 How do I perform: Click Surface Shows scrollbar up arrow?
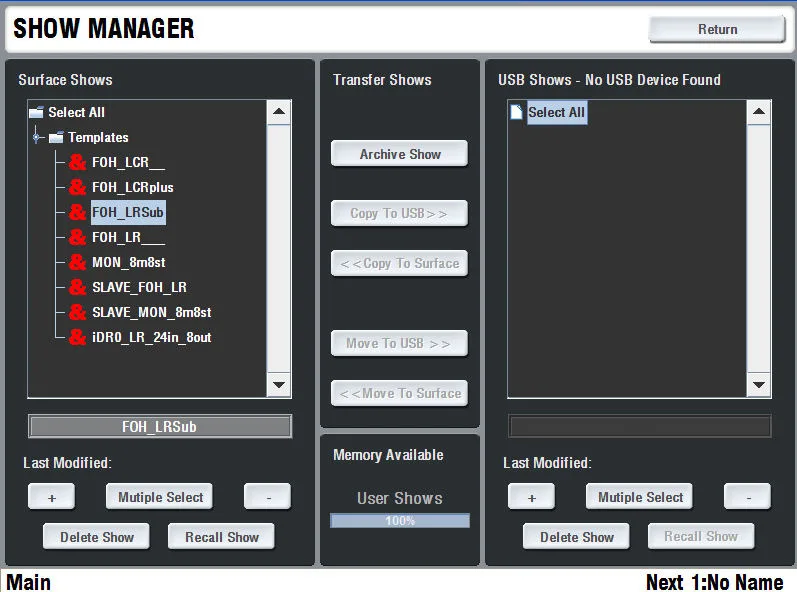coord(279,112)
